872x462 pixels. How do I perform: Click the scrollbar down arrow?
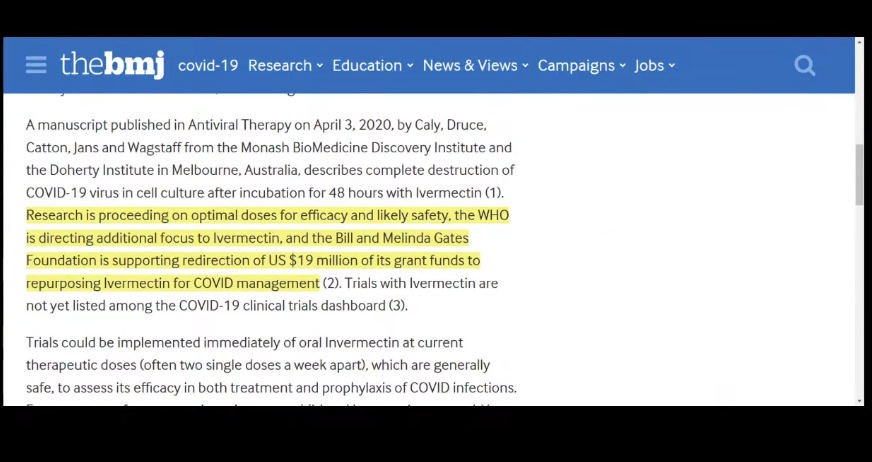(x=860, y=401)
